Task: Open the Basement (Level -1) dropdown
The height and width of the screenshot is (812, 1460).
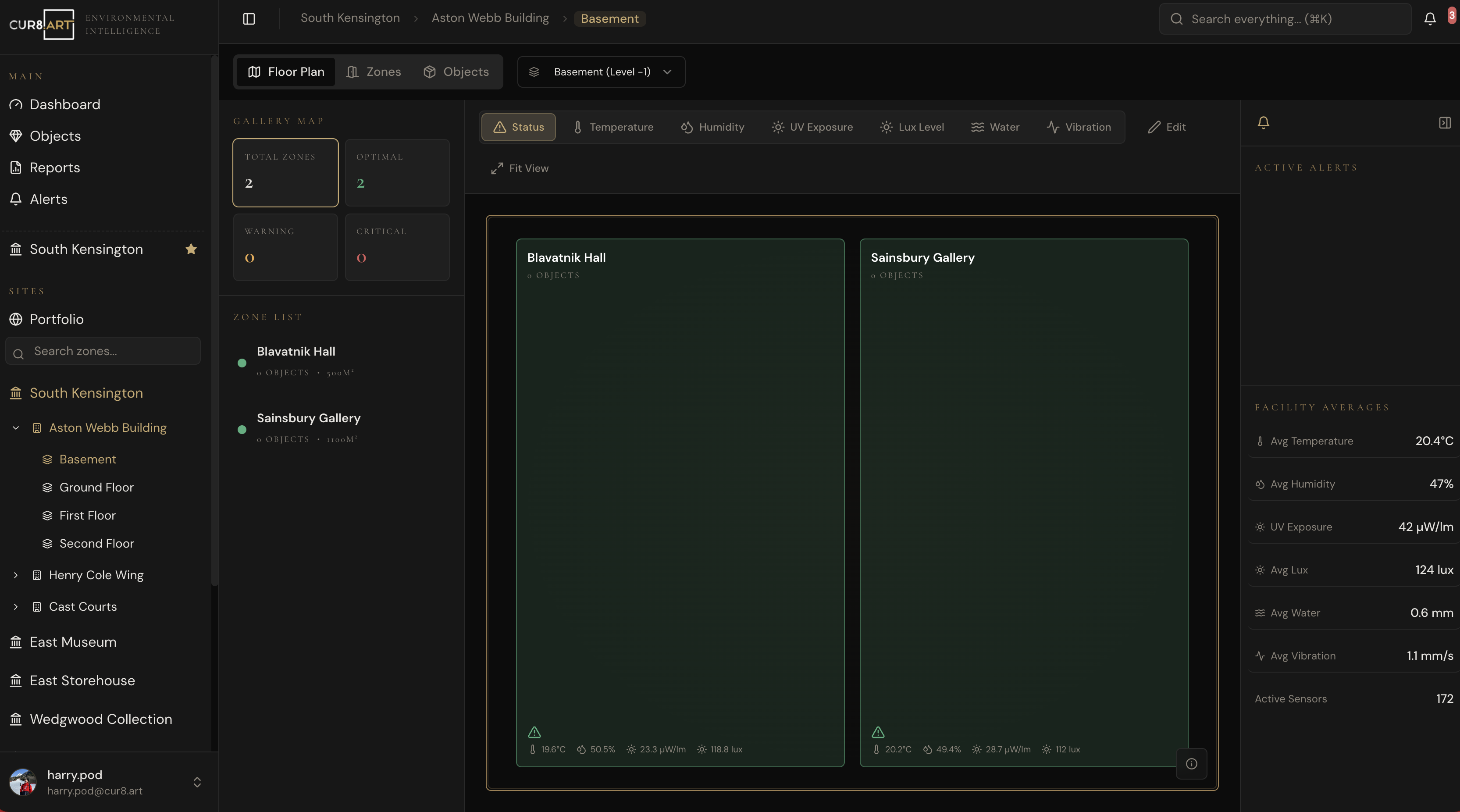Action: click(x=601, y=72)
